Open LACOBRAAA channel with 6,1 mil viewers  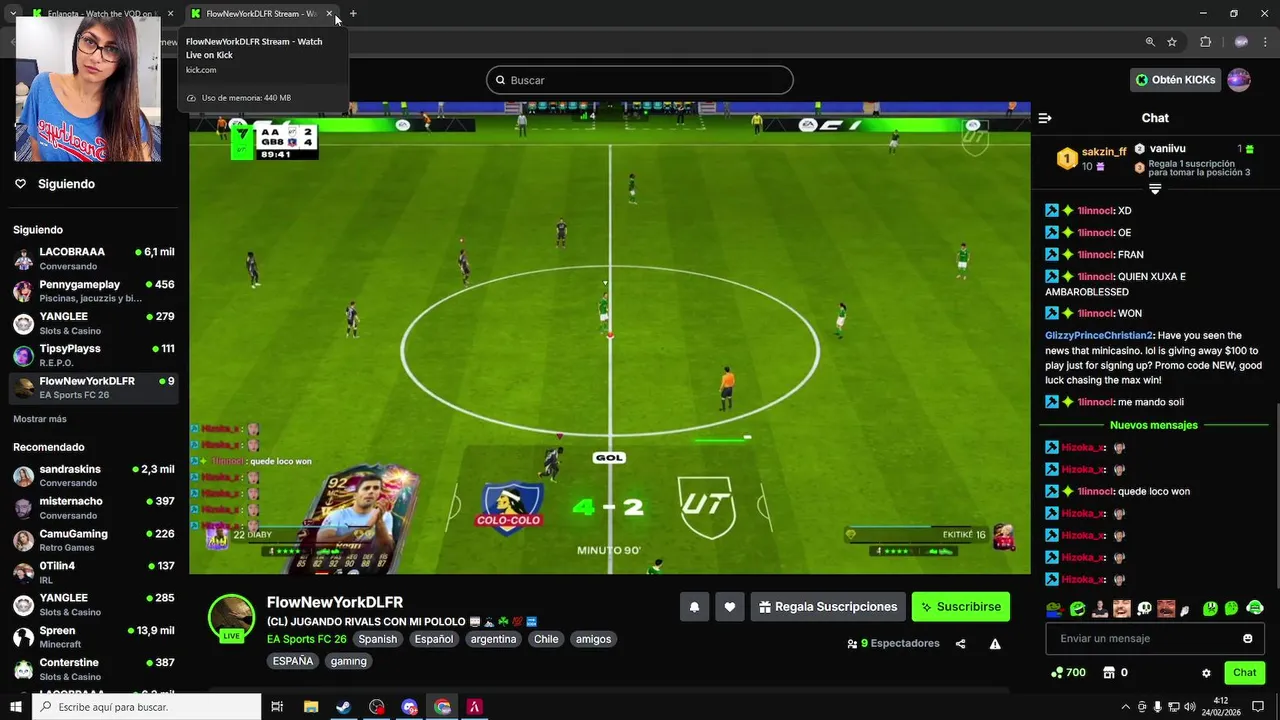click(94, 259)
